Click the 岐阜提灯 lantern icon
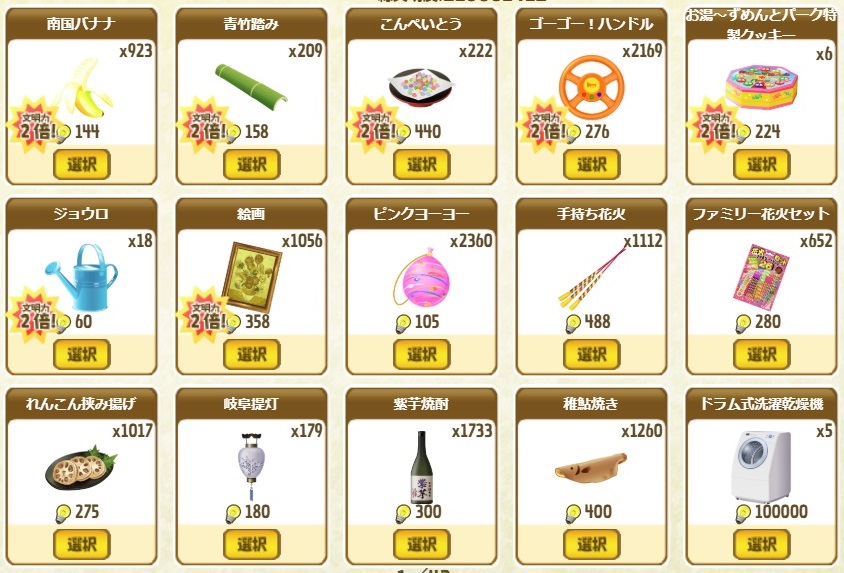This screenshot has width=844, height=573. [251, 465]
